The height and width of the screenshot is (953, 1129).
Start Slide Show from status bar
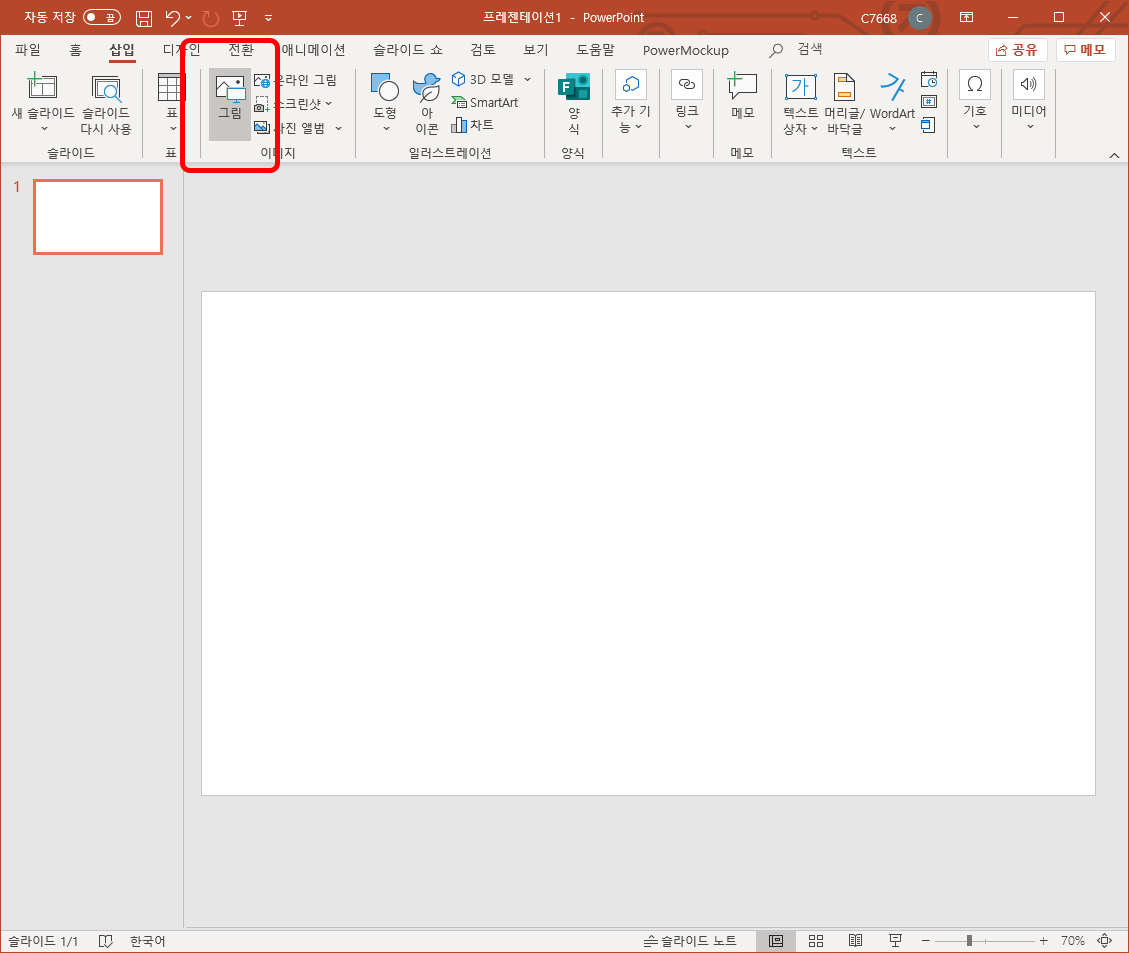coord(895,941)
